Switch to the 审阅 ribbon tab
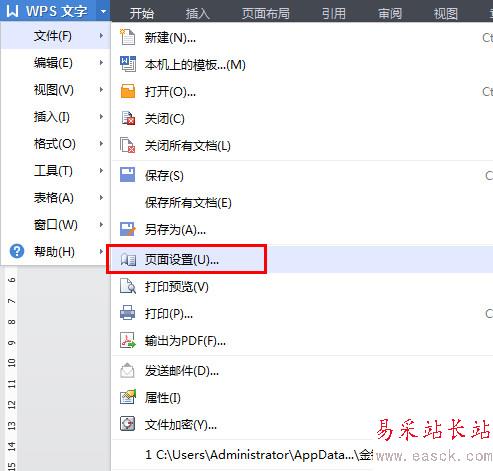Screen dimensions: 493x471 390,13
